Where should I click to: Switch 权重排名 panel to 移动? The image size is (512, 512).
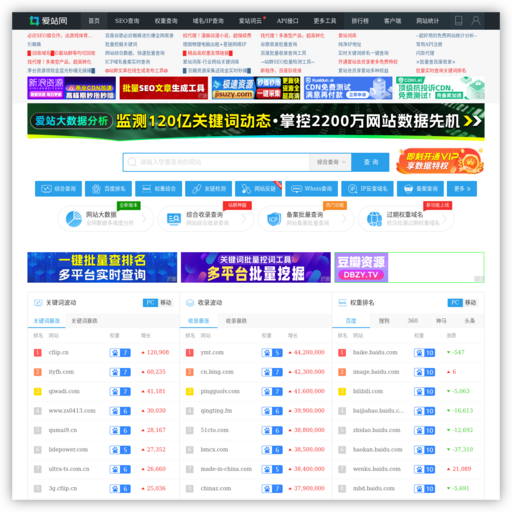(x=470, y=303)
